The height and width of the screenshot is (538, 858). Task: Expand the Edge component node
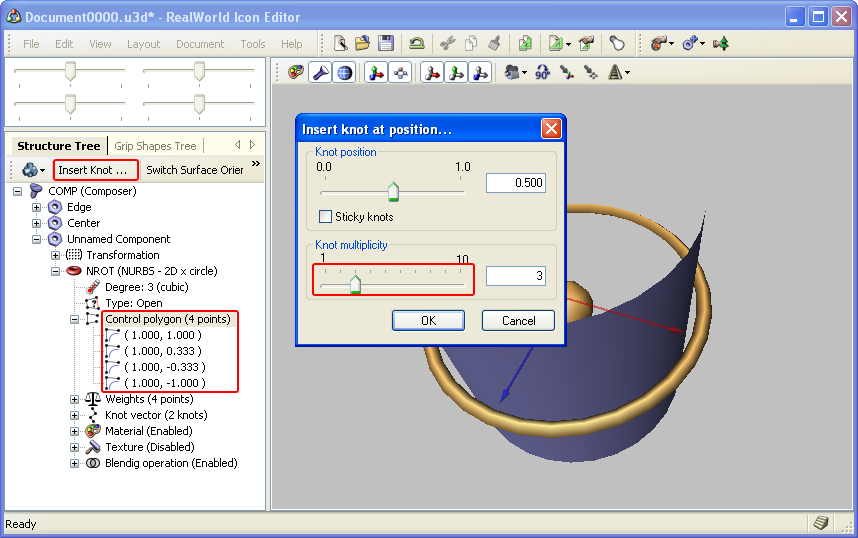37,207
